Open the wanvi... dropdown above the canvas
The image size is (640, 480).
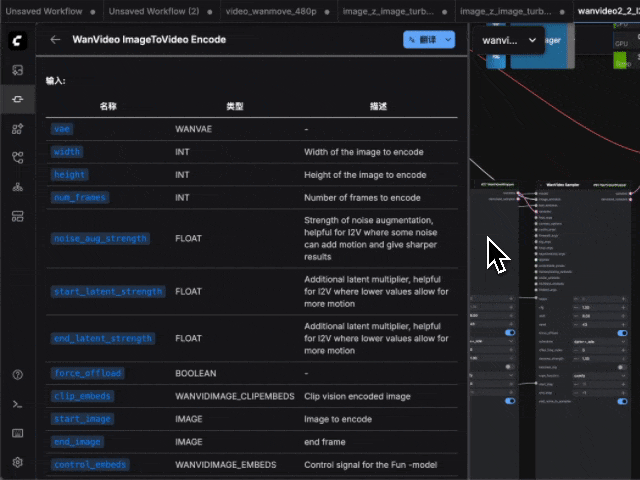point(508,40)
